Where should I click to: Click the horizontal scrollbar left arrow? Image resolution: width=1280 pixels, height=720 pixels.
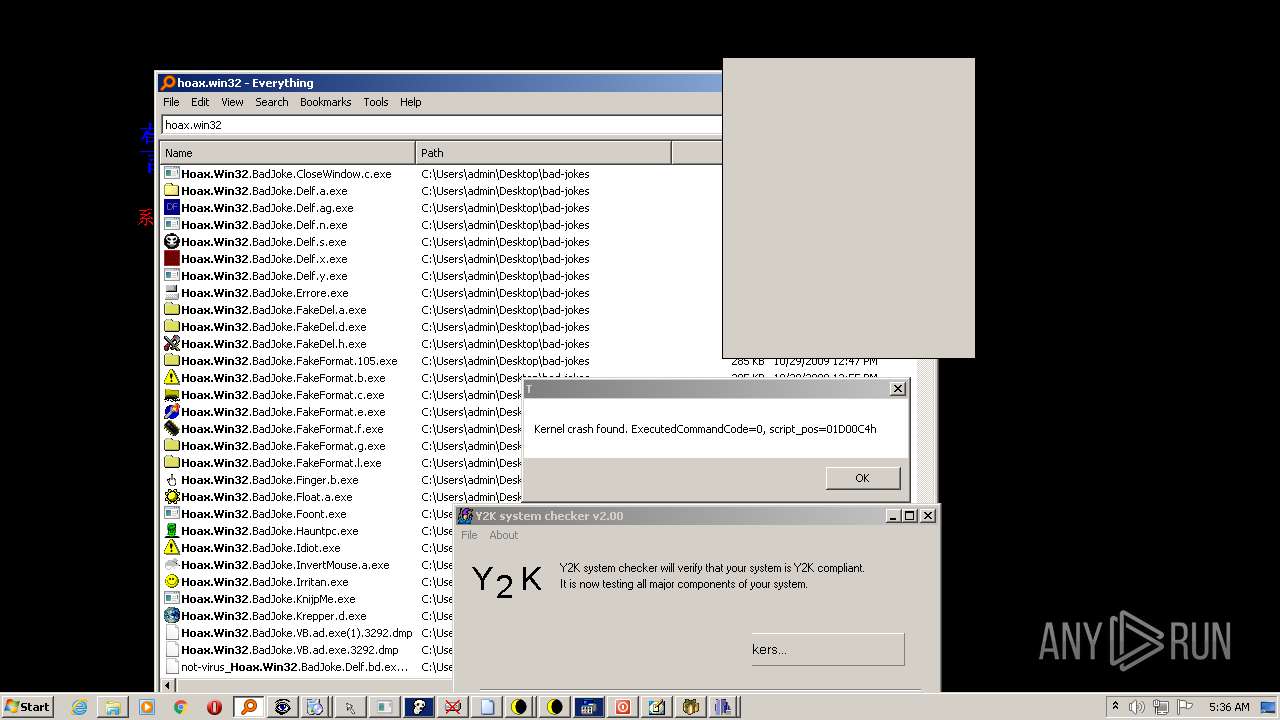pyautogui.click(x=168, y=685)
